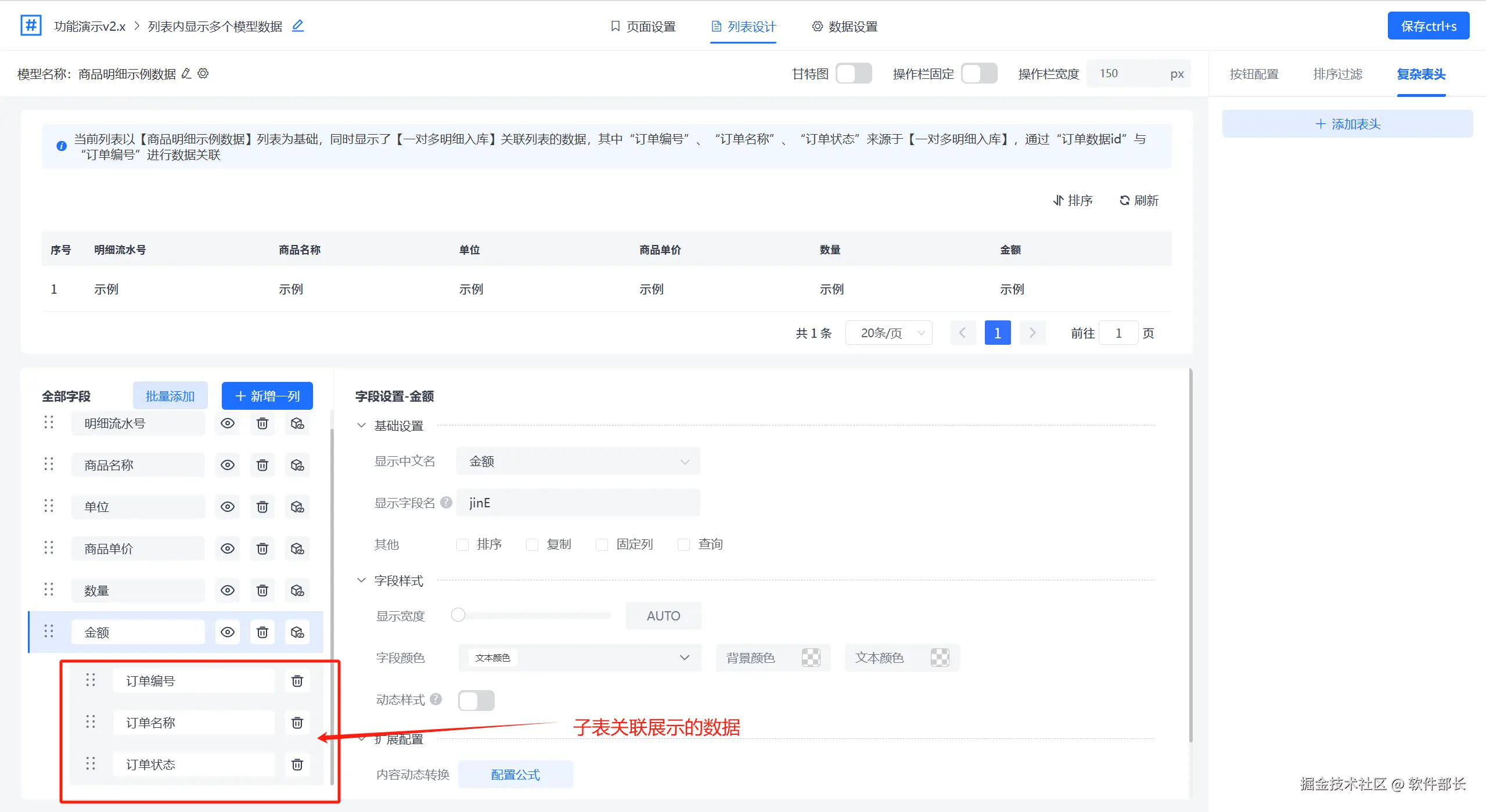Enable the 操作栏固定 switch
The width and height of the screenshot is (1486, 812).
point(978,74)
